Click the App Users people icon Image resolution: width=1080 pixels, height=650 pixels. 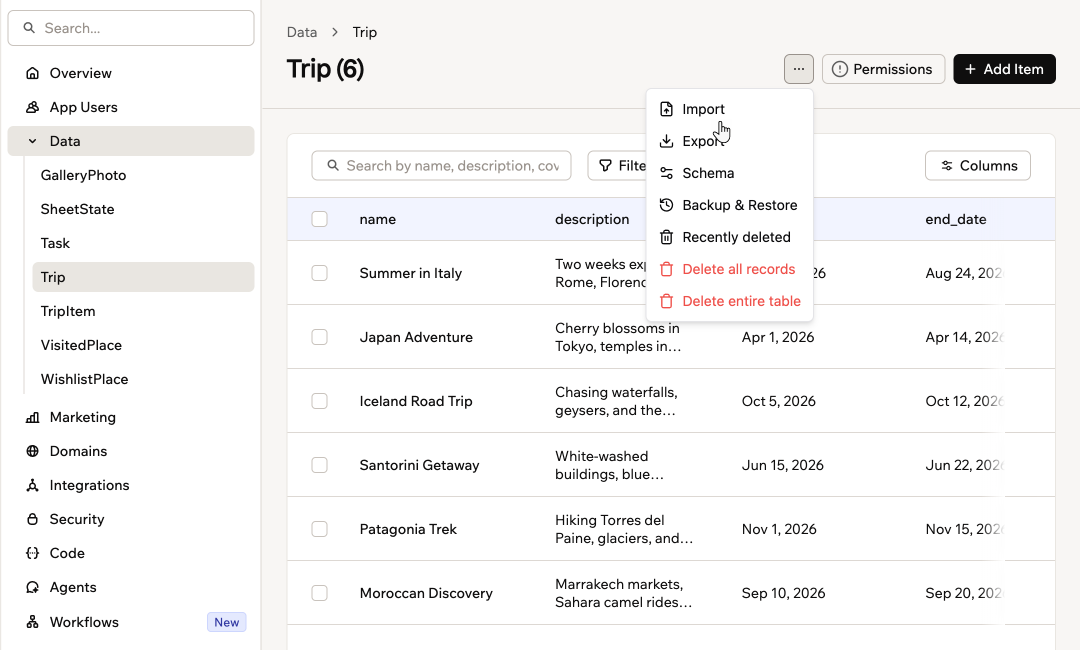point(32,107)
